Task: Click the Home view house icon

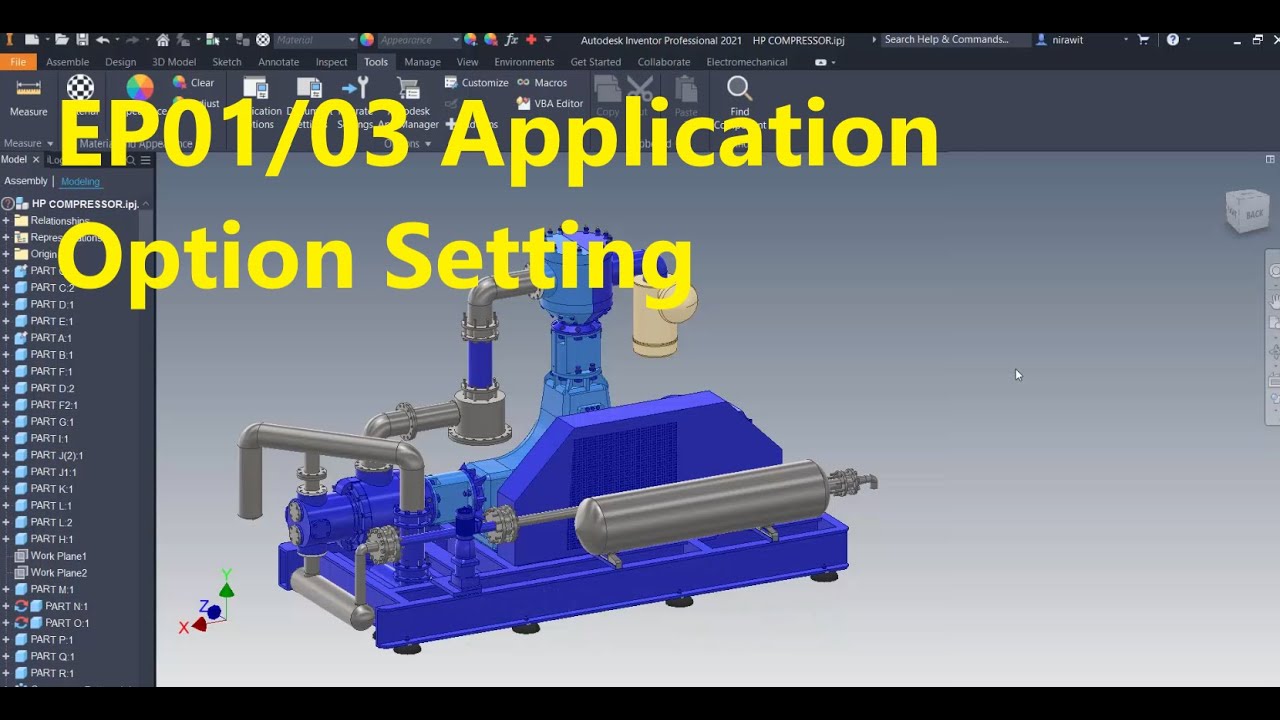Action: click(163, 40)
